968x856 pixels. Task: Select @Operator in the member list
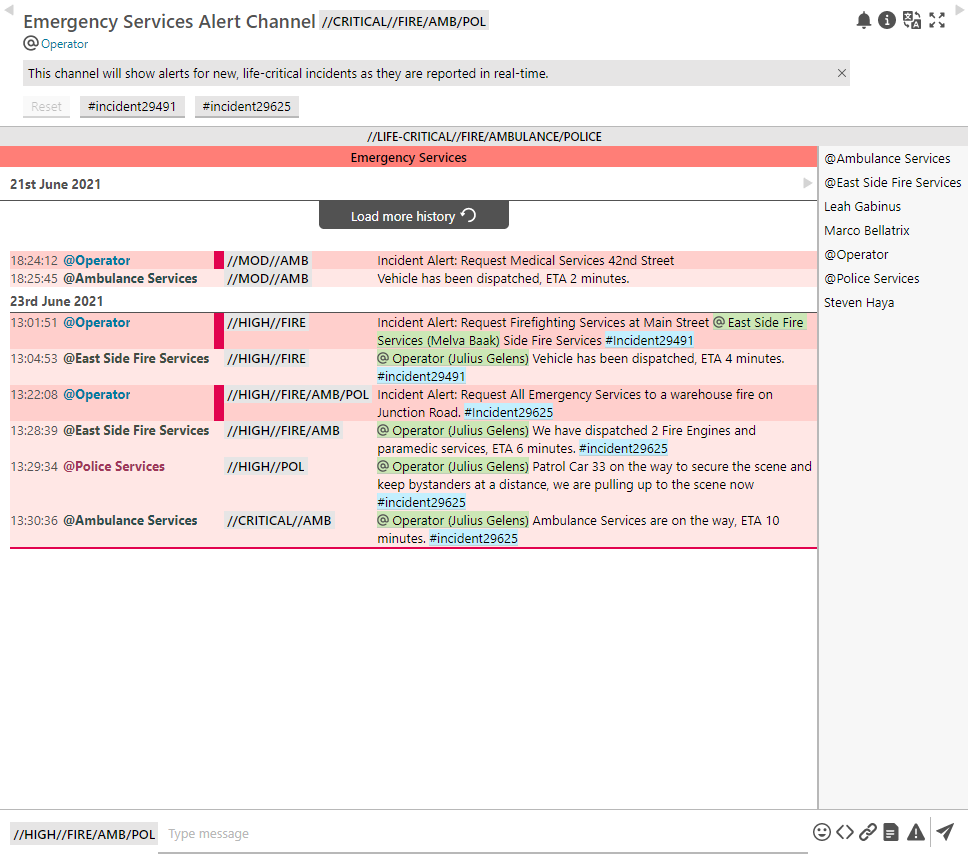pyautogui.click(x=856, y=255)
